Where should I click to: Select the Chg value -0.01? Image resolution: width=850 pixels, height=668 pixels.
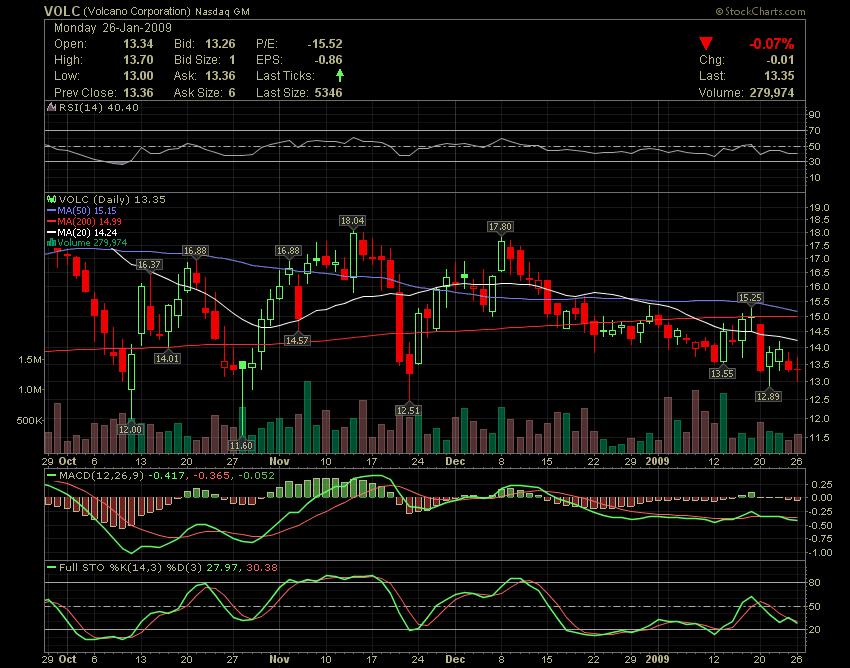[x=779, y=60]
